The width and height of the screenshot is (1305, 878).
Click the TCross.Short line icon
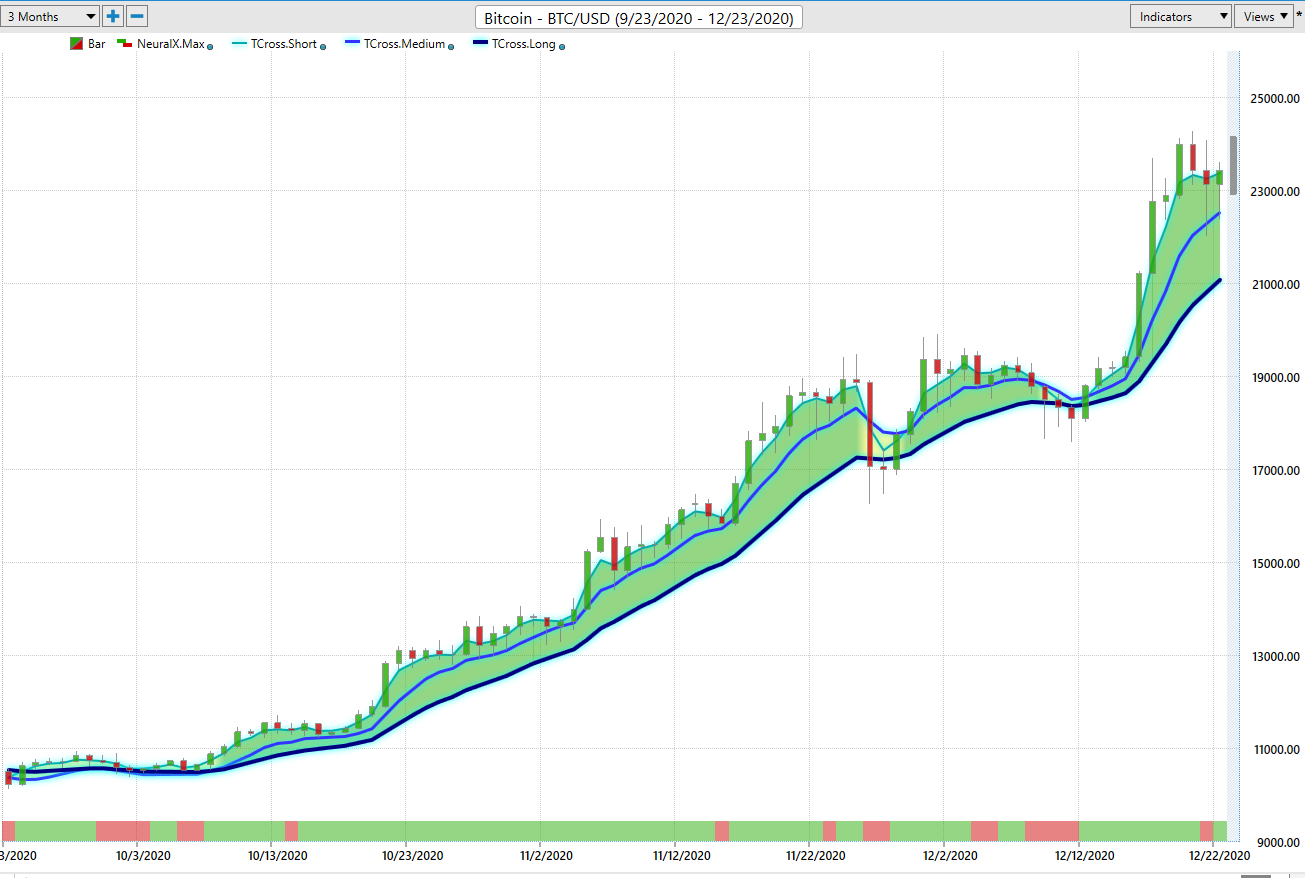239,44
